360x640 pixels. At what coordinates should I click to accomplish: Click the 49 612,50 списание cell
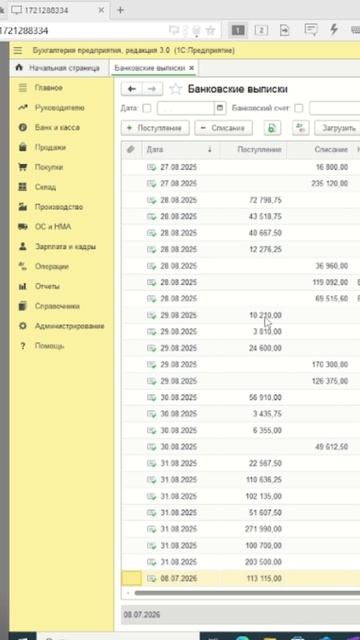[331, 447]
